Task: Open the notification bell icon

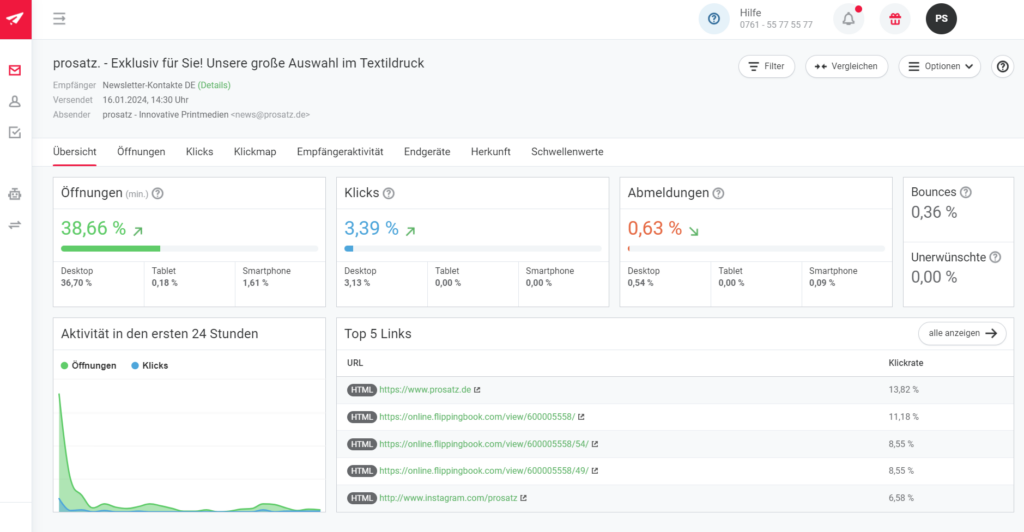Action: 849,18
